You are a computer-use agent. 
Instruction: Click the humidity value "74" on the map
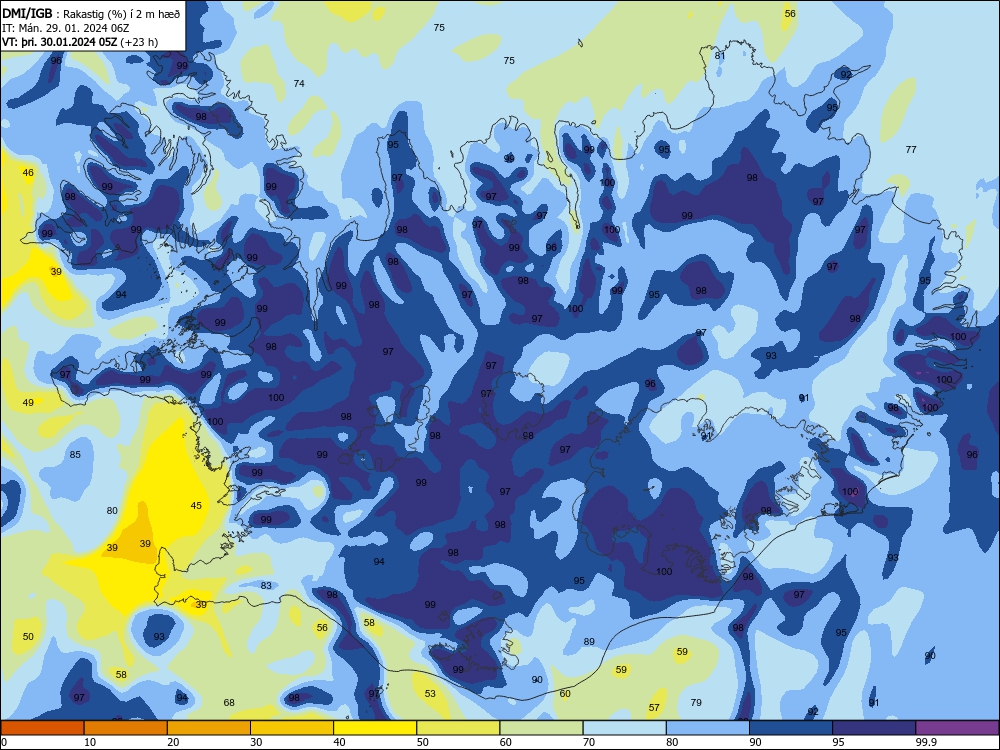299,84
